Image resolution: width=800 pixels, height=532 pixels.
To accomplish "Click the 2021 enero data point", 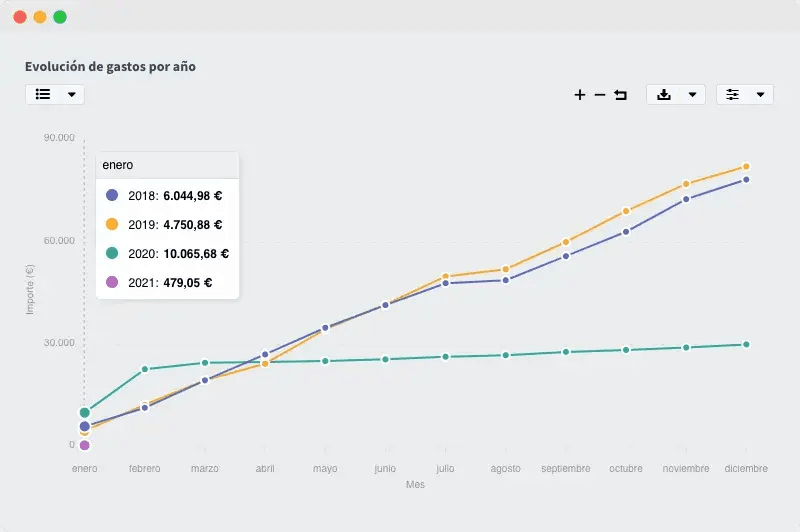I will tap(85, 445).
